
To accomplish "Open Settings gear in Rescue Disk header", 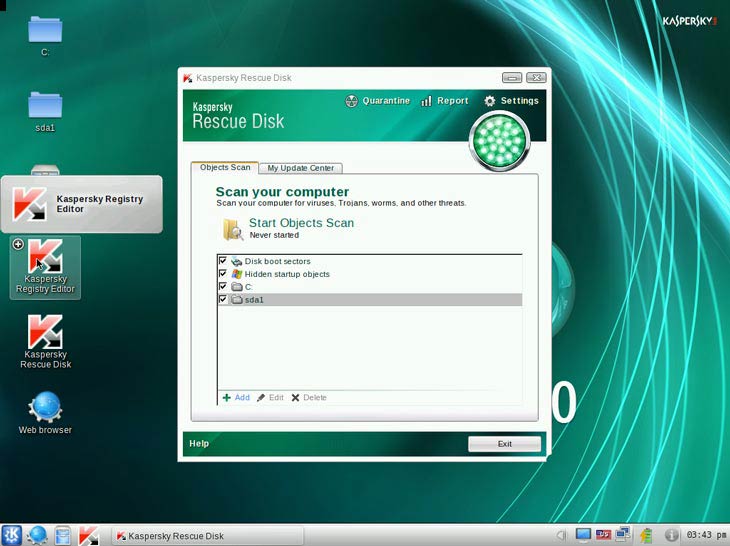I will (x=511, y=101).
